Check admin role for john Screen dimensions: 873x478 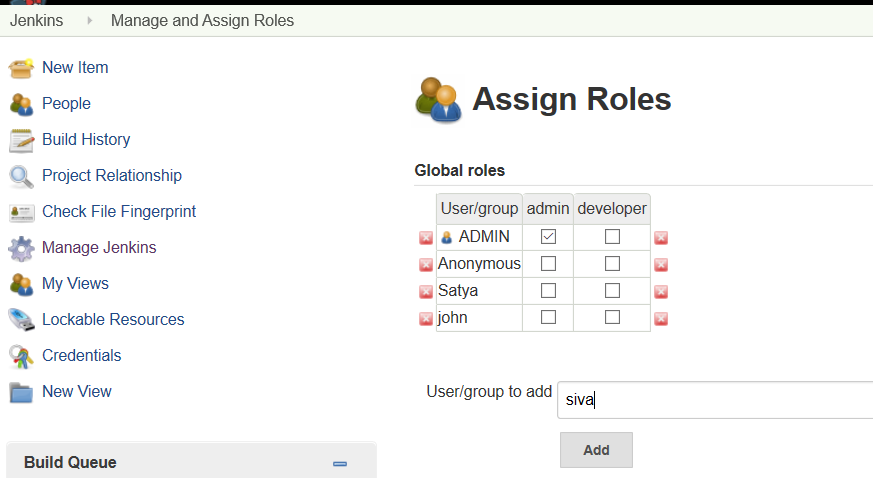coord(548,318)
